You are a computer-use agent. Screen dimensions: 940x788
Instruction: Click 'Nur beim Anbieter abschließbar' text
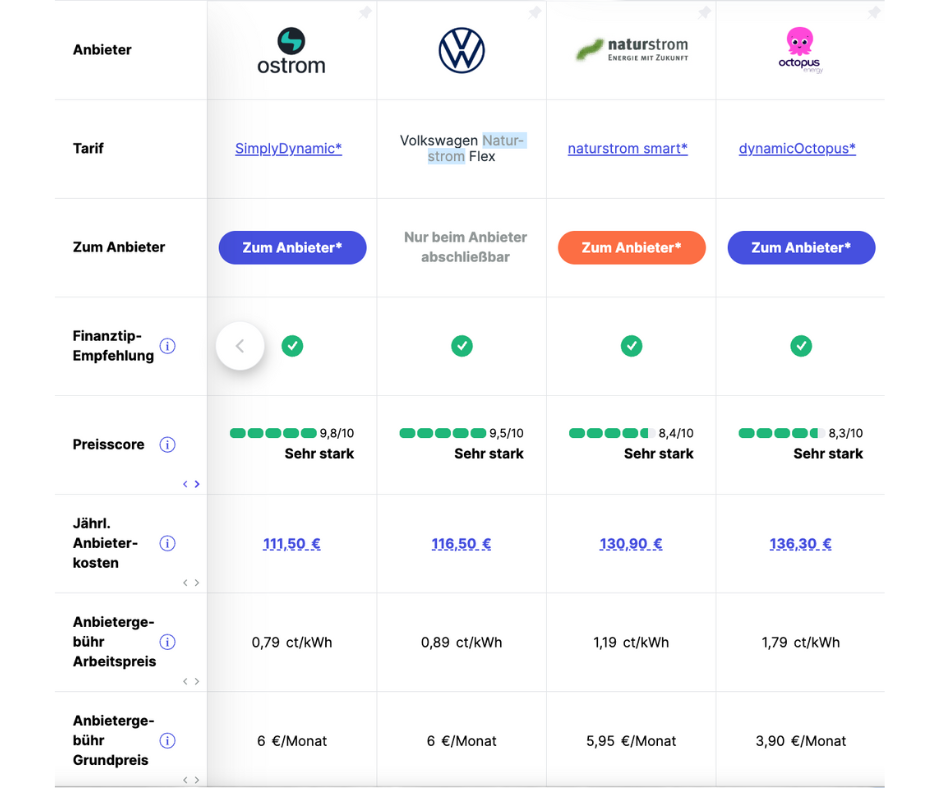pos(465,247)
